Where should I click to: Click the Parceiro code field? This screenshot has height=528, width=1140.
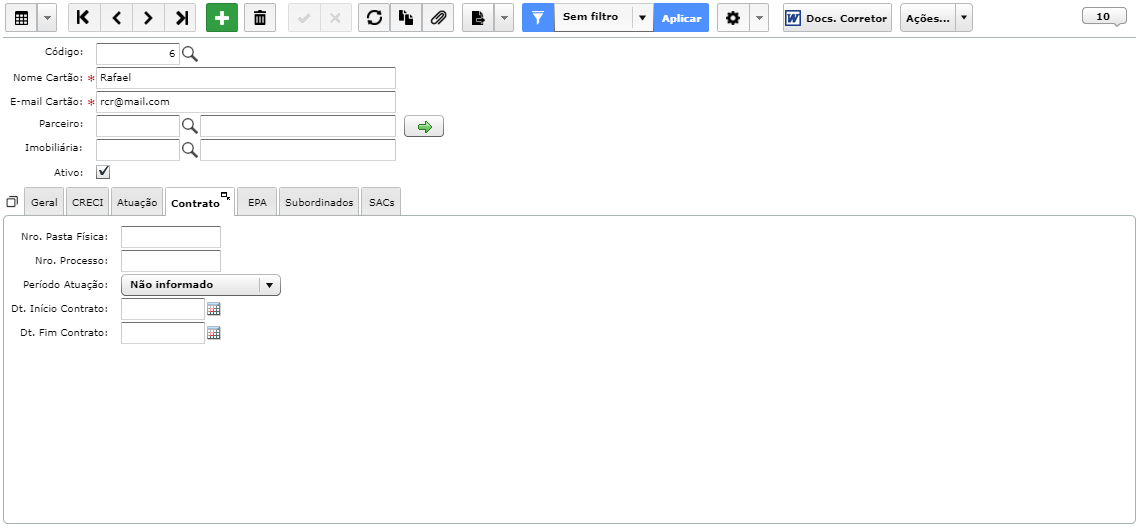[137, 126]
